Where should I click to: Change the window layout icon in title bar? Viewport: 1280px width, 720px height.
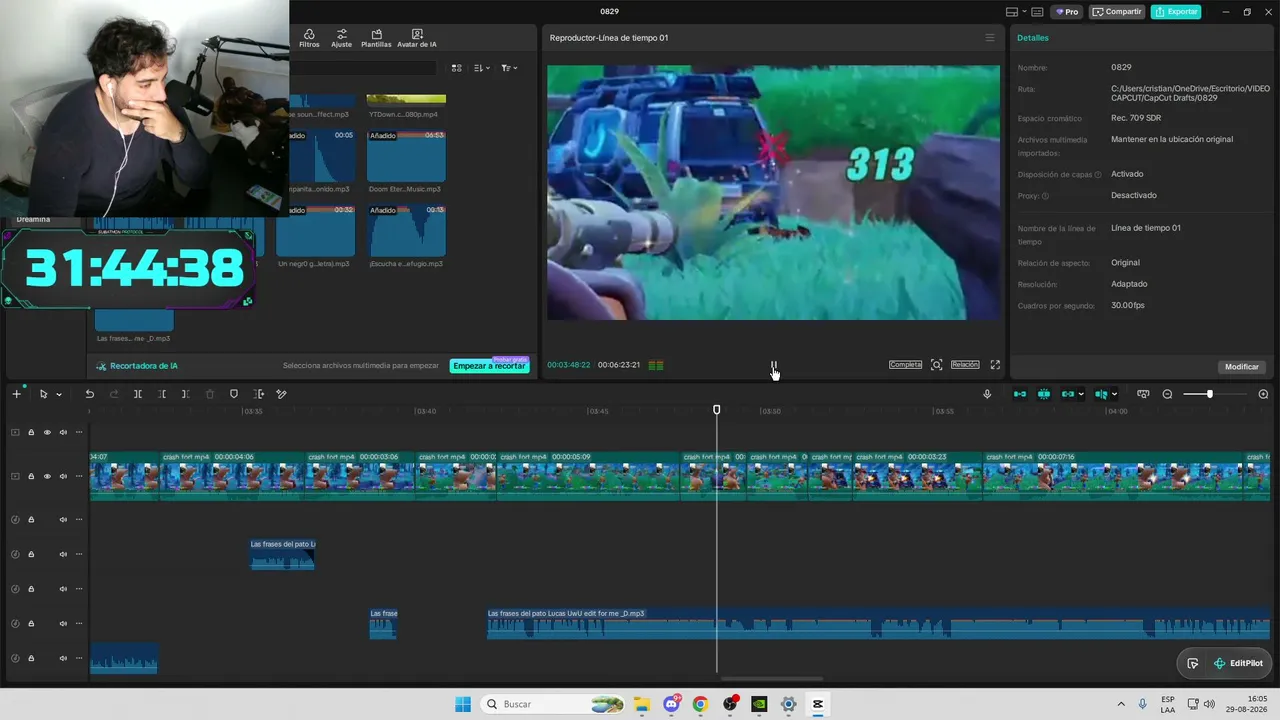[x=1012, y=12]
